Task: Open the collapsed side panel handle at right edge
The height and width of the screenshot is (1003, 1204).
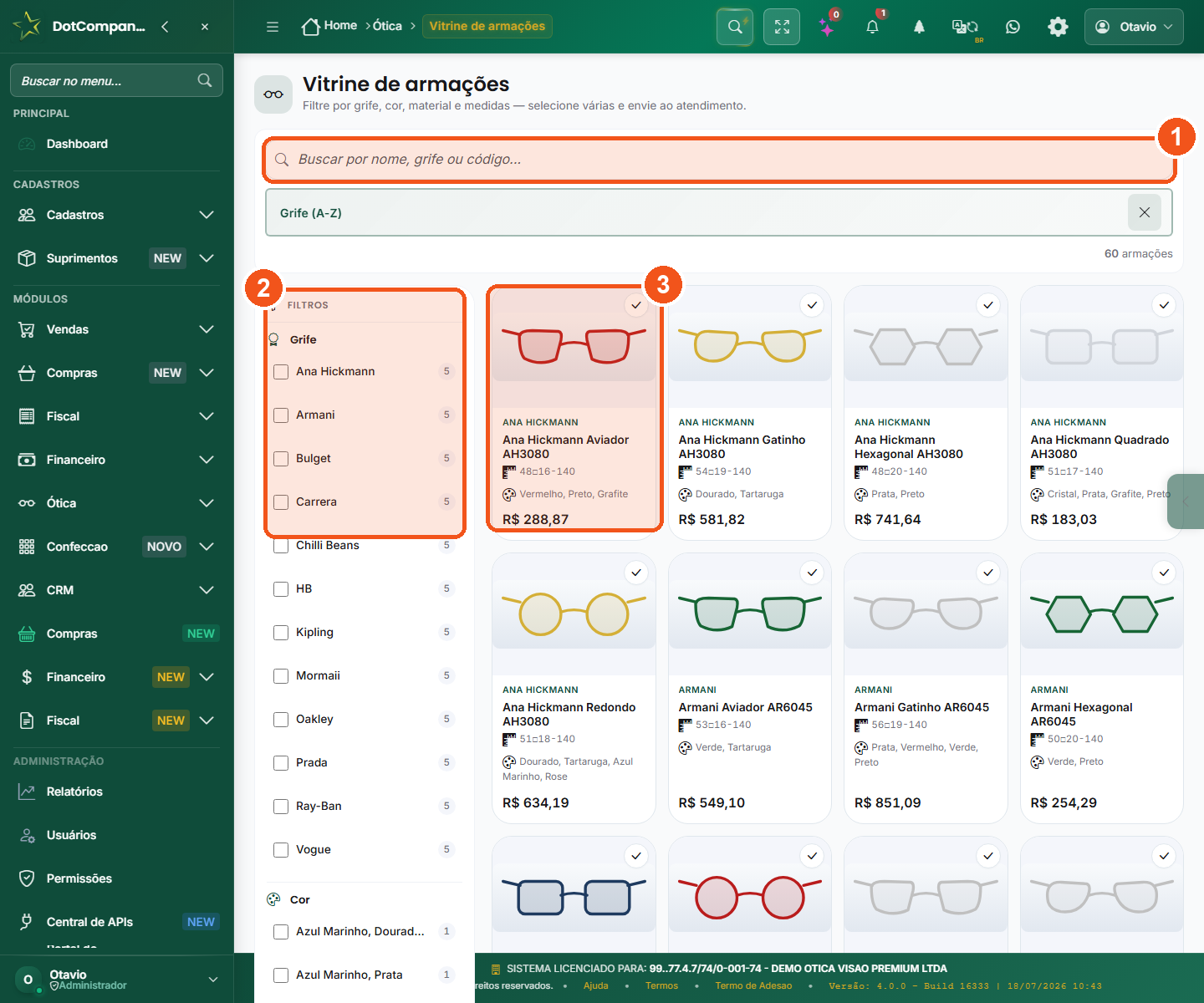Action: tap(1186, 501)
